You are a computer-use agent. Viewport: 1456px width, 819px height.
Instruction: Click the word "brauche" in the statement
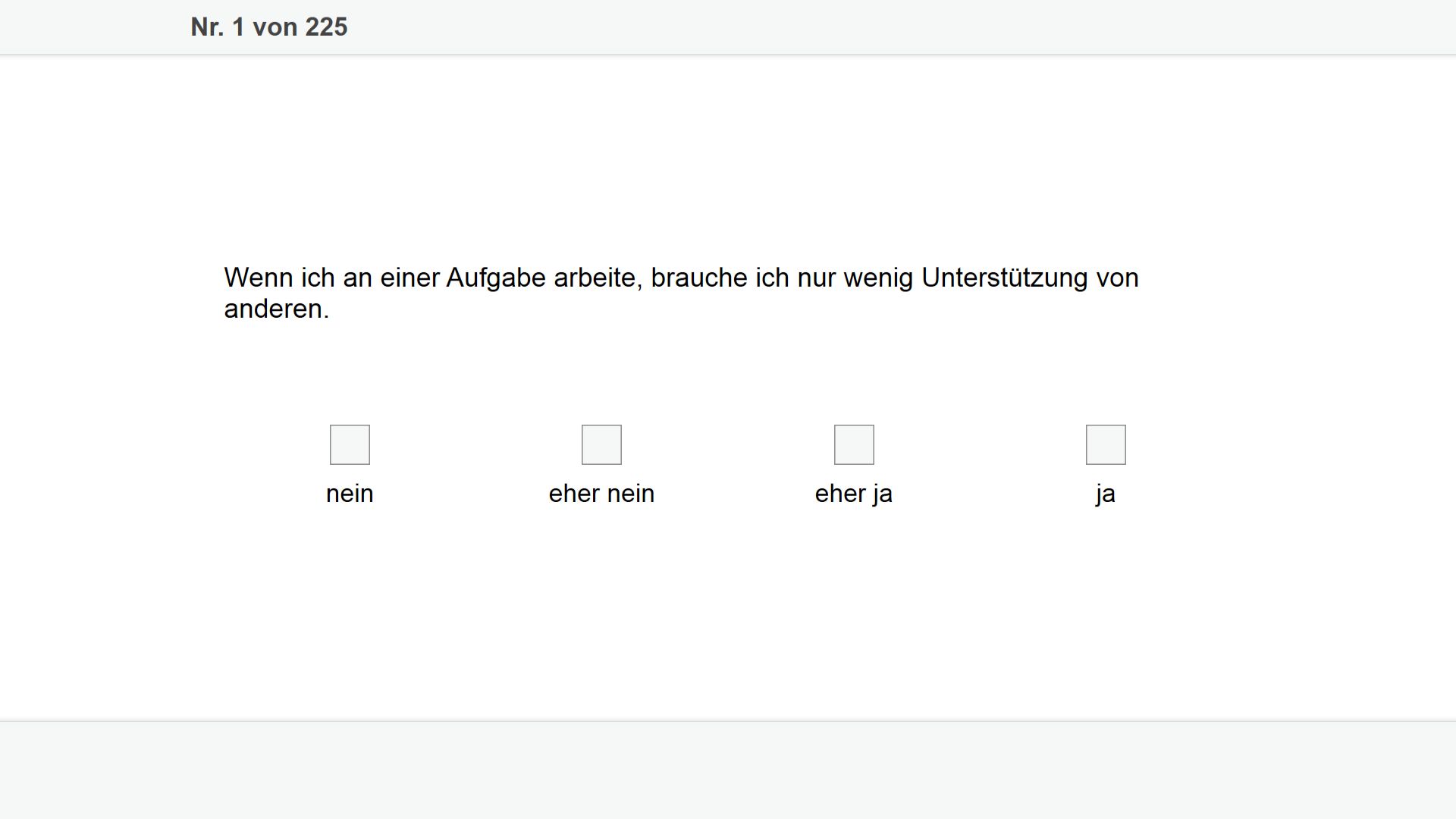coord(699,278)
